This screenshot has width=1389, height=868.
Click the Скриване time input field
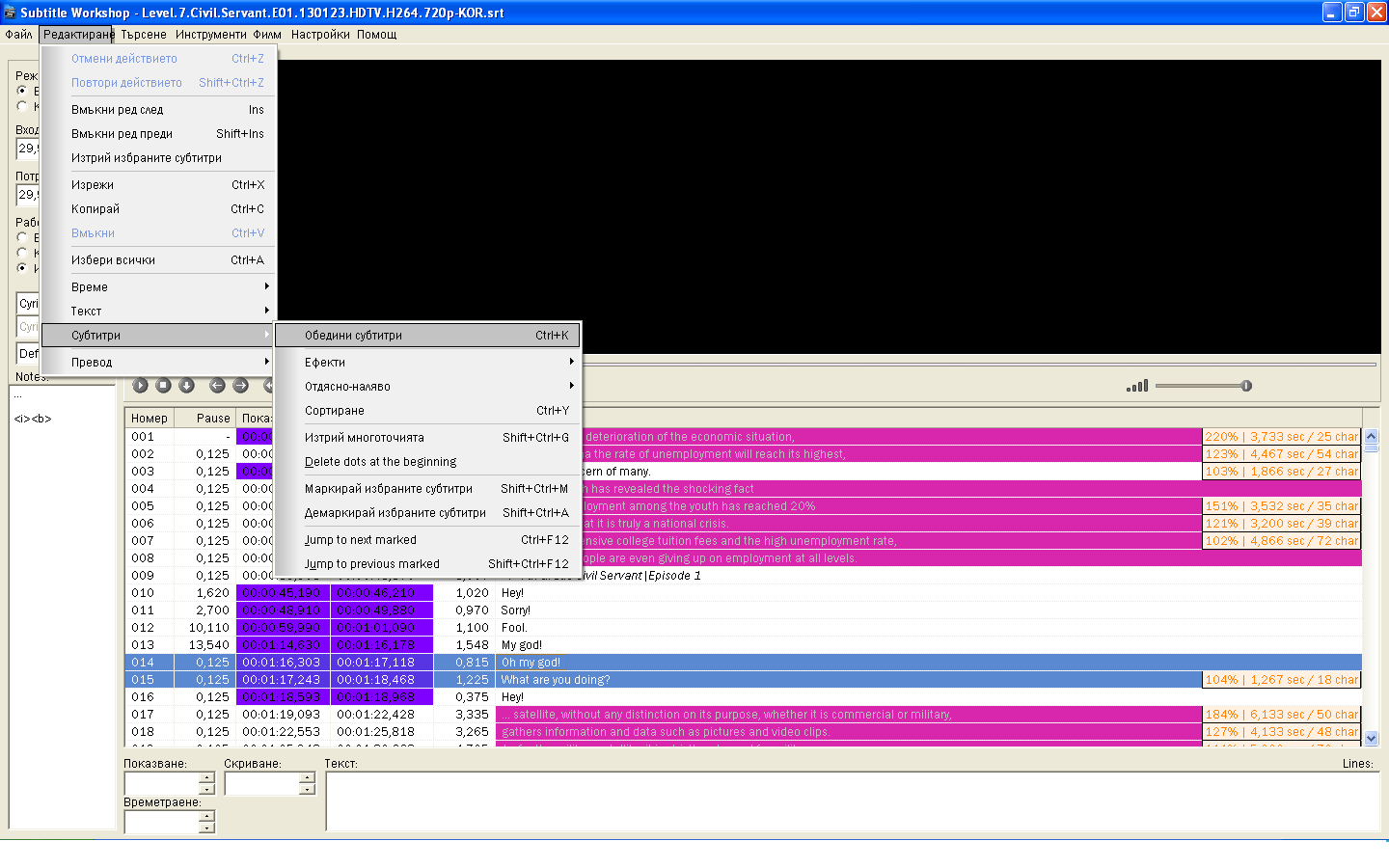pos(262,783)
